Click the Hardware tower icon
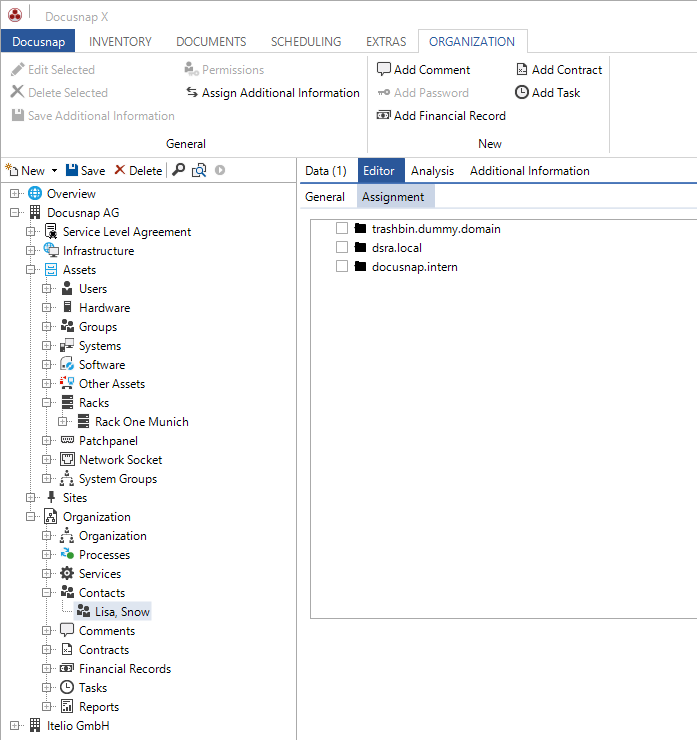The width and height of the screenshot is (697, 740). (67, 307)
